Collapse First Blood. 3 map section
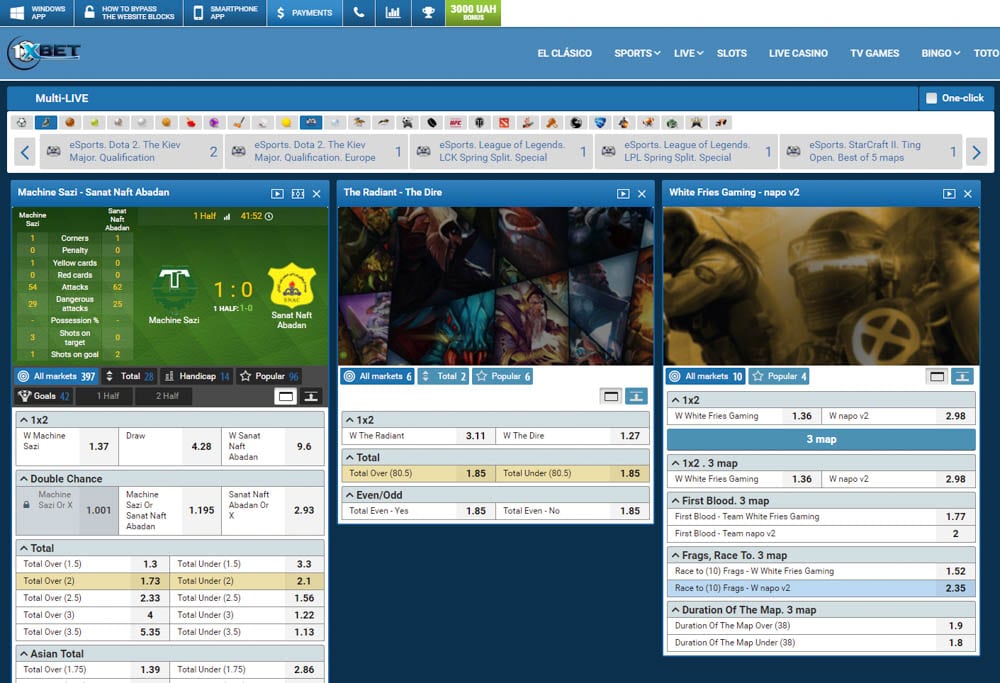 821,501
